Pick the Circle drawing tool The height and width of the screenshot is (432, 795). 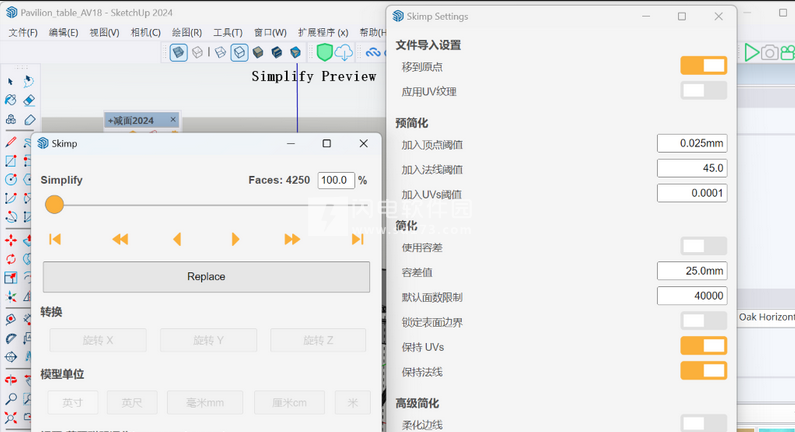tap(11, 179)
